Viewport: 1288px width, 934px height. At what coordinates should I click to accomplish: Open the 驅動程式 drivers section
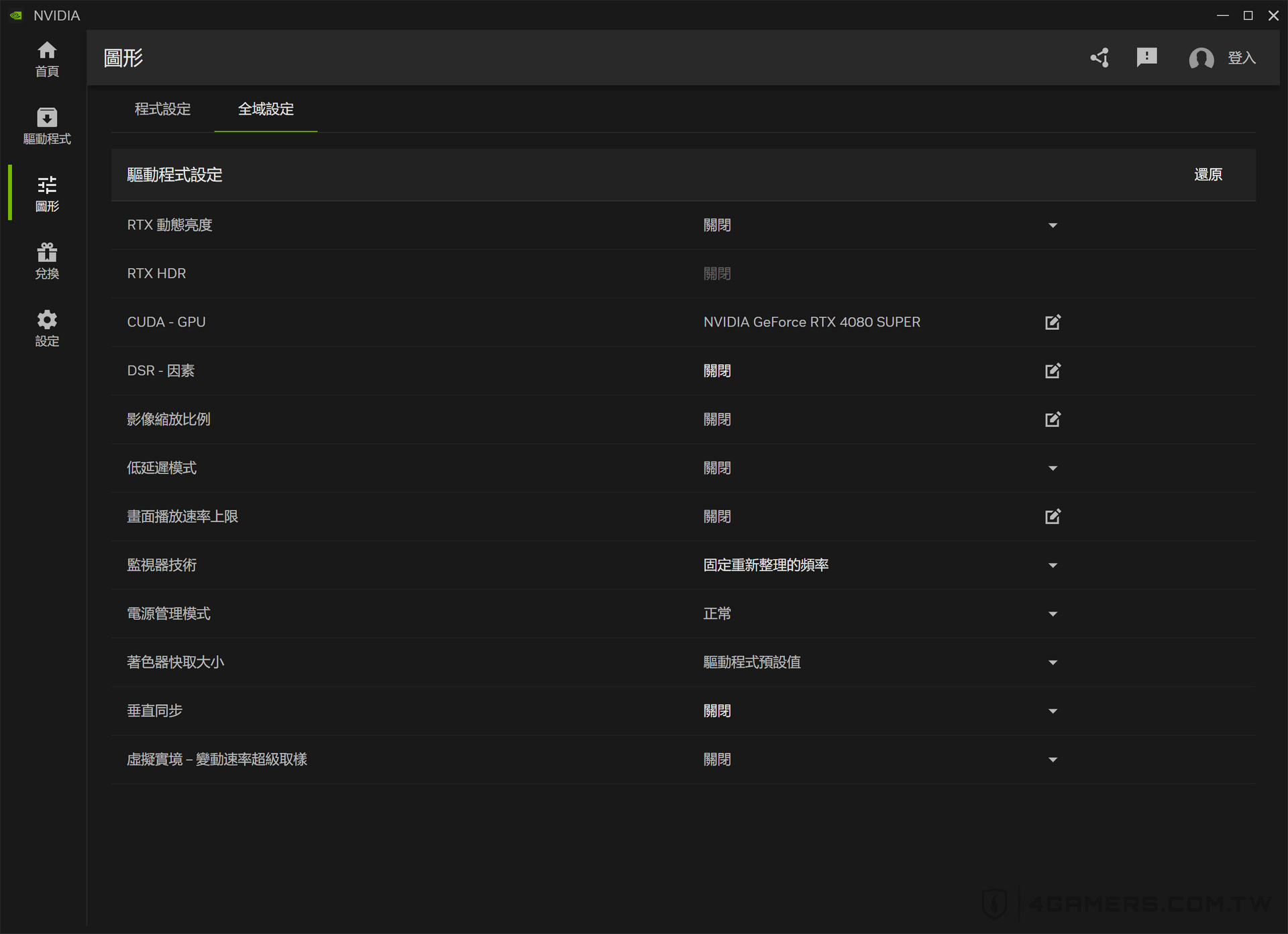(x=47, y=126)
